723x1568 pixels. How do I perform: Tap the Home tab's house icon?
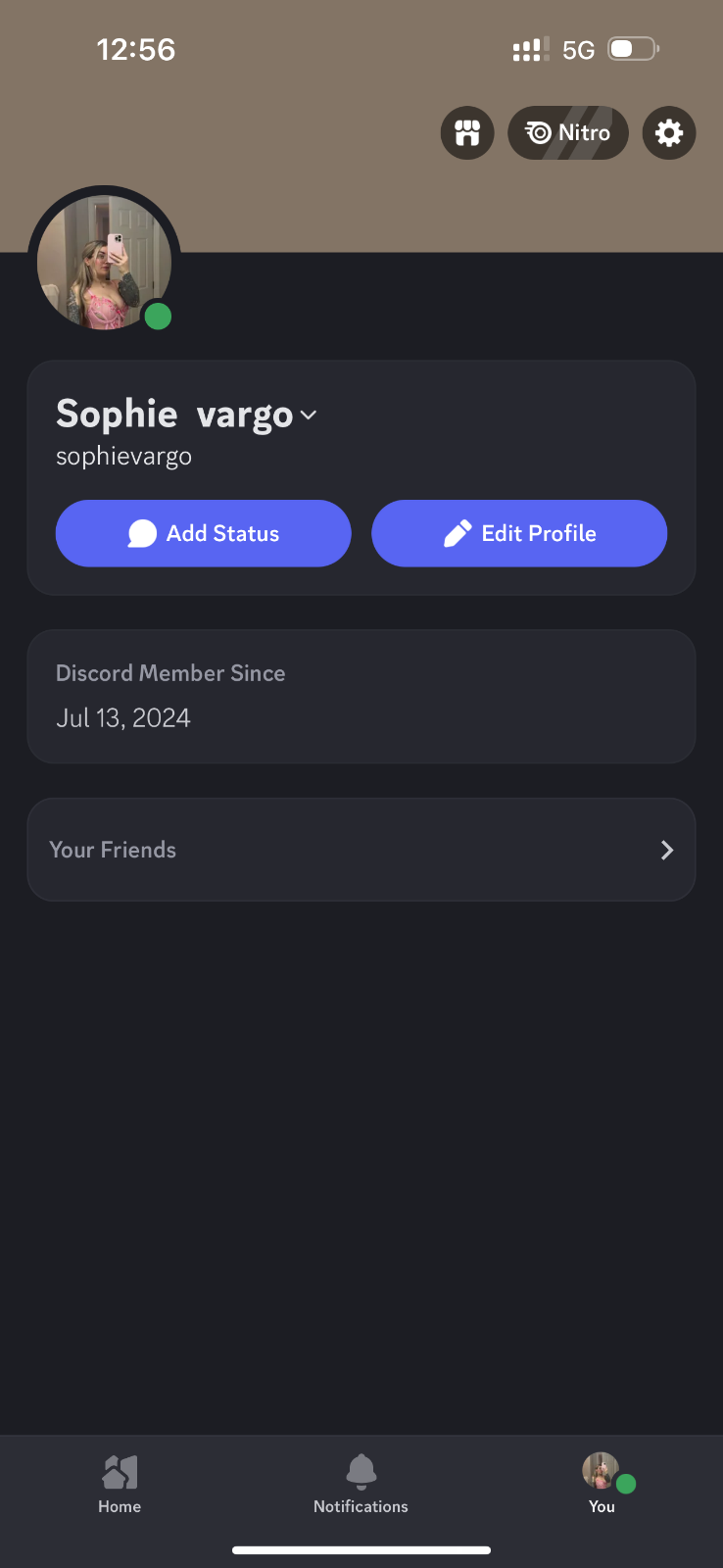(x=120, y=1471)
